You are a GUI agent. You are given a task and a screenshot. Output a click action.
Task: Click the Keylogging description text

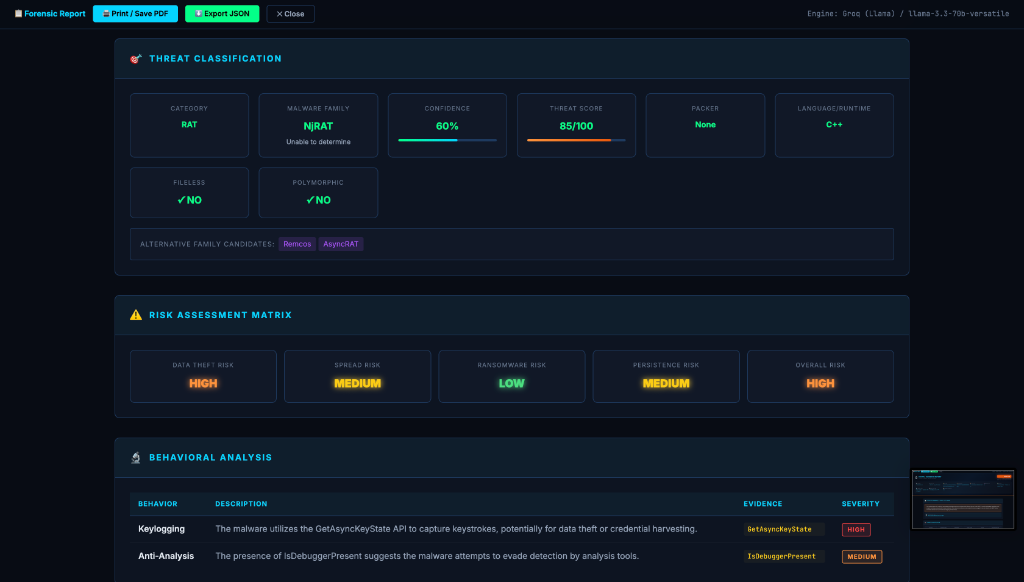point(456,529)
